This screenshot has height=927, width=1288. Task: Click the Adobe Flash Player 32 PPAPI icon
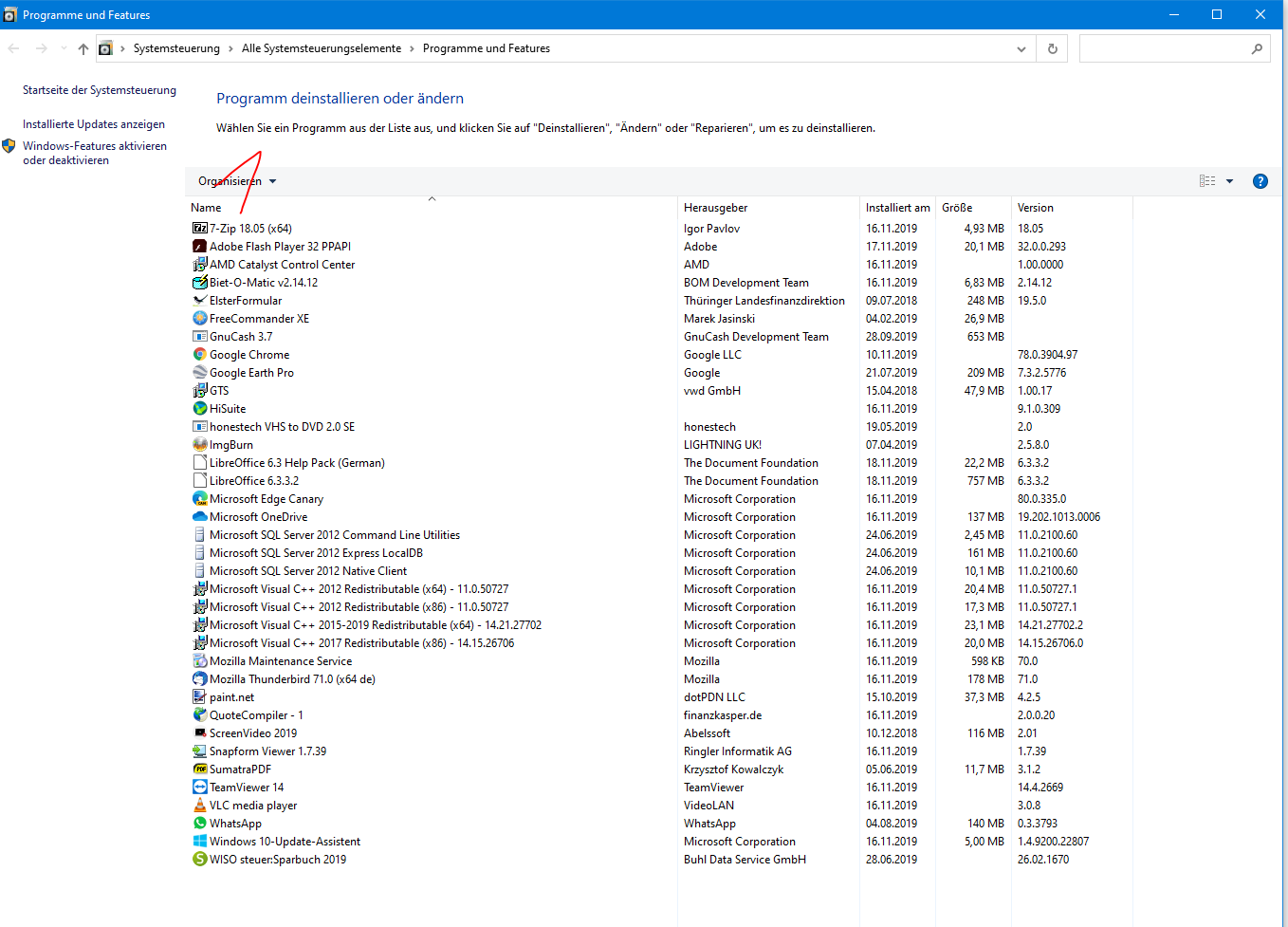[199, 246]
